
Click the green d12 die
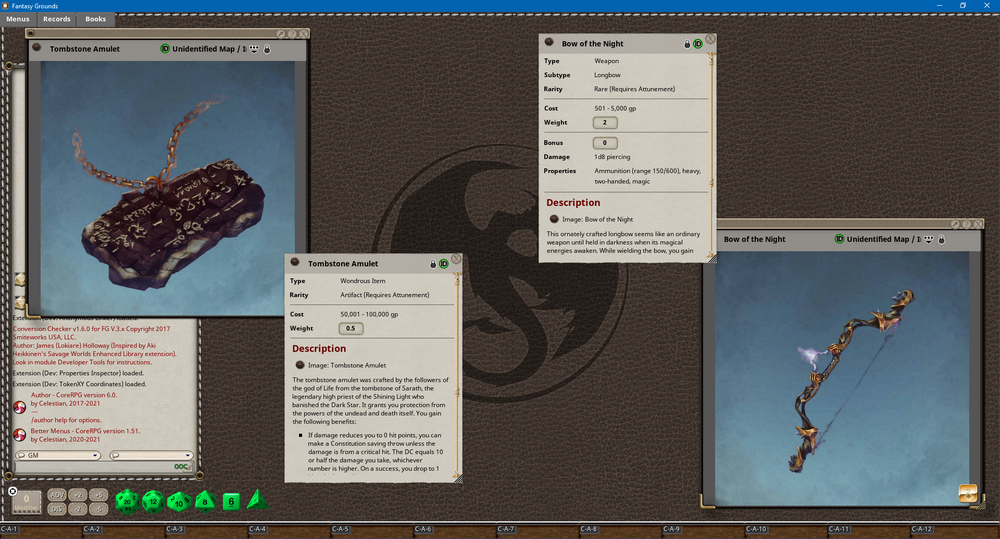[152, 500]
